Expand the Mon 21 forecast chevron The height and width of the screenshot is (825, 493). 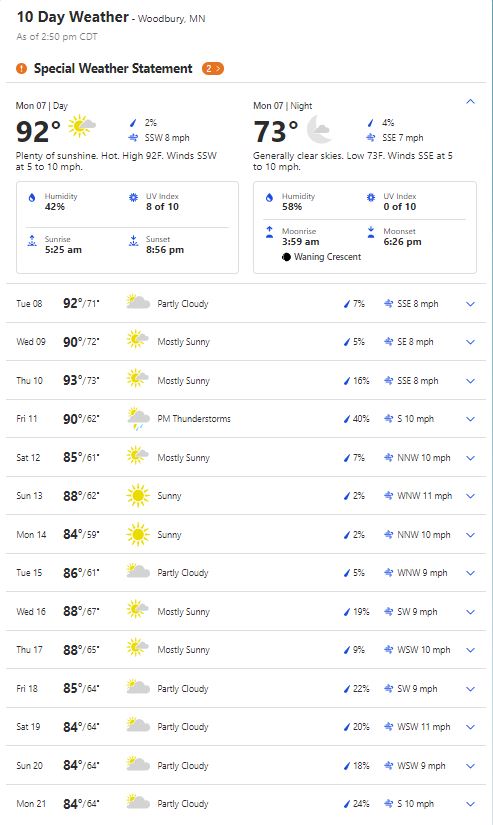point(470,804)
